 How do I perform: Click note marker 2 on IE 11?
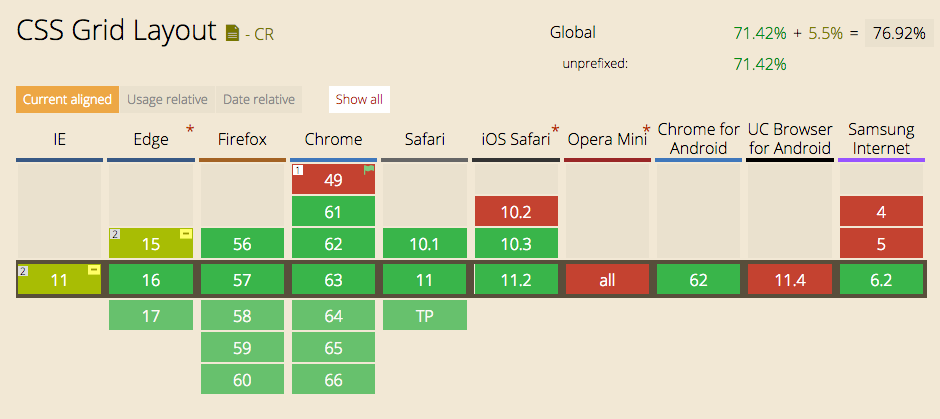tap(23, 270)
